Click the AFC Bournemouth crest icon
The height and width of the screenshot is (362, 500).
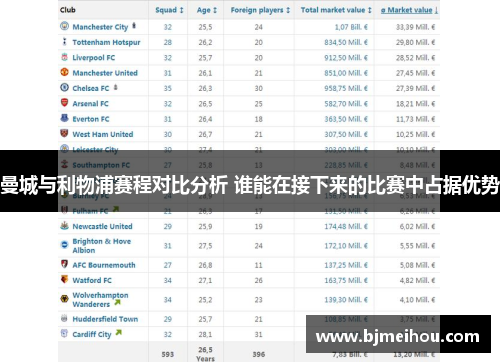coord(64,264)
